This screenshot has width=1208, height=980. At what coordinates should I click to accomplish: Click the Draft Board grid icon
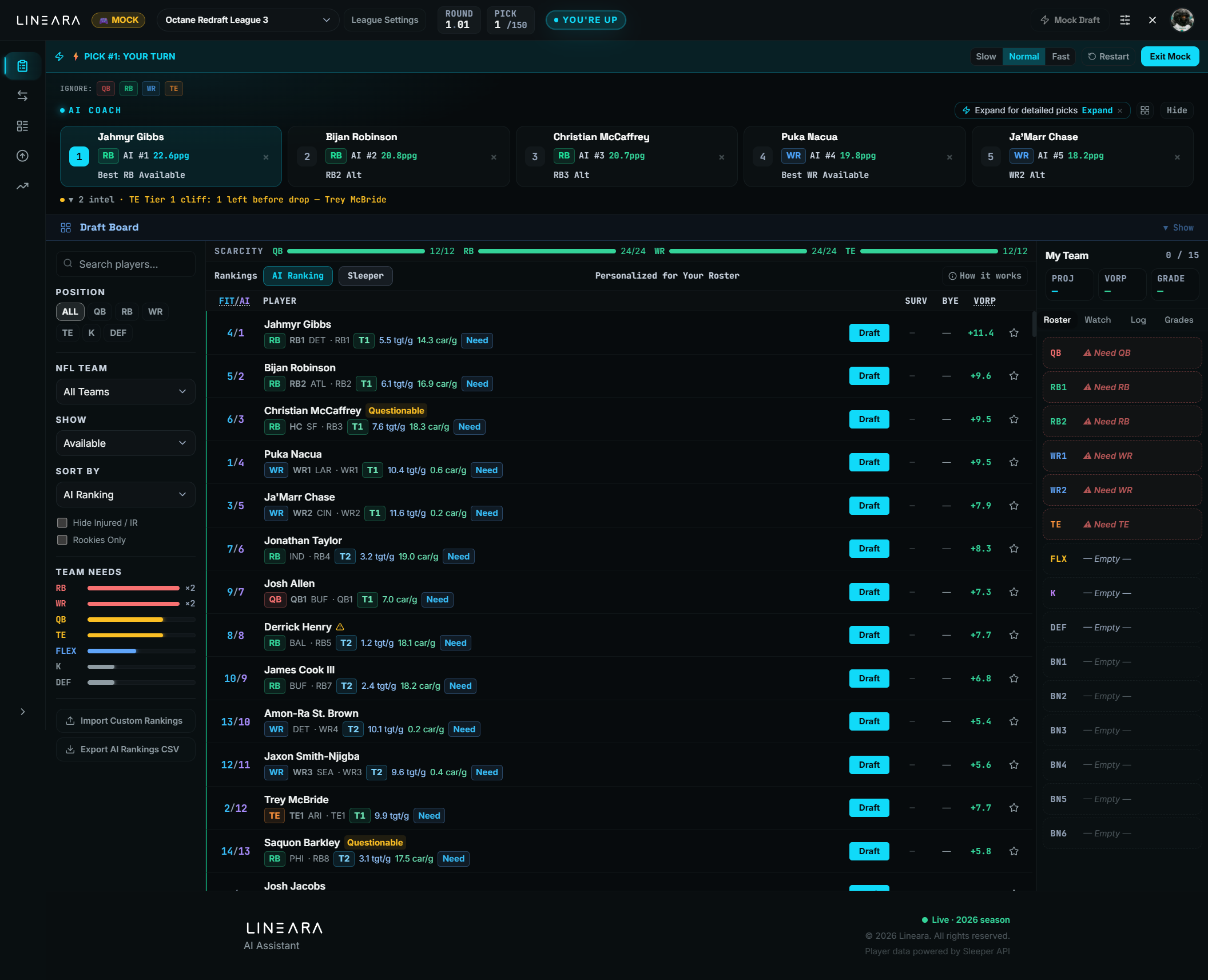point(66,228)
